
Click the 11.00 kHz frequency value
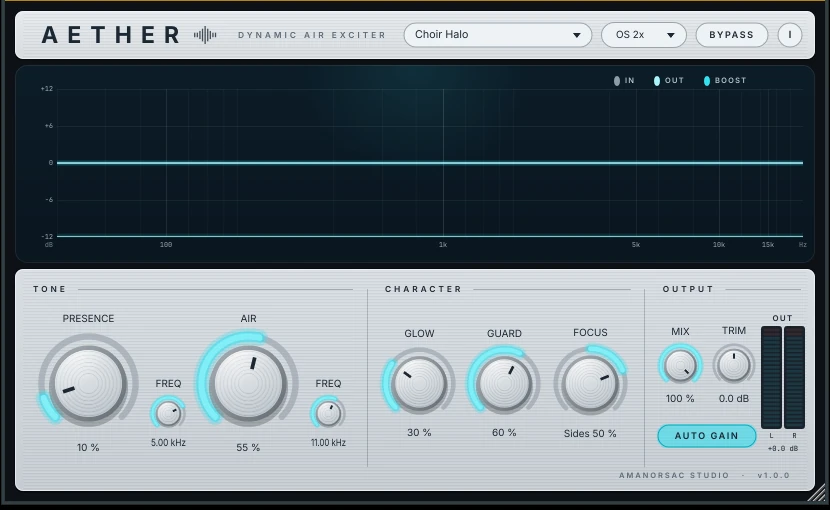coord(328,443)
